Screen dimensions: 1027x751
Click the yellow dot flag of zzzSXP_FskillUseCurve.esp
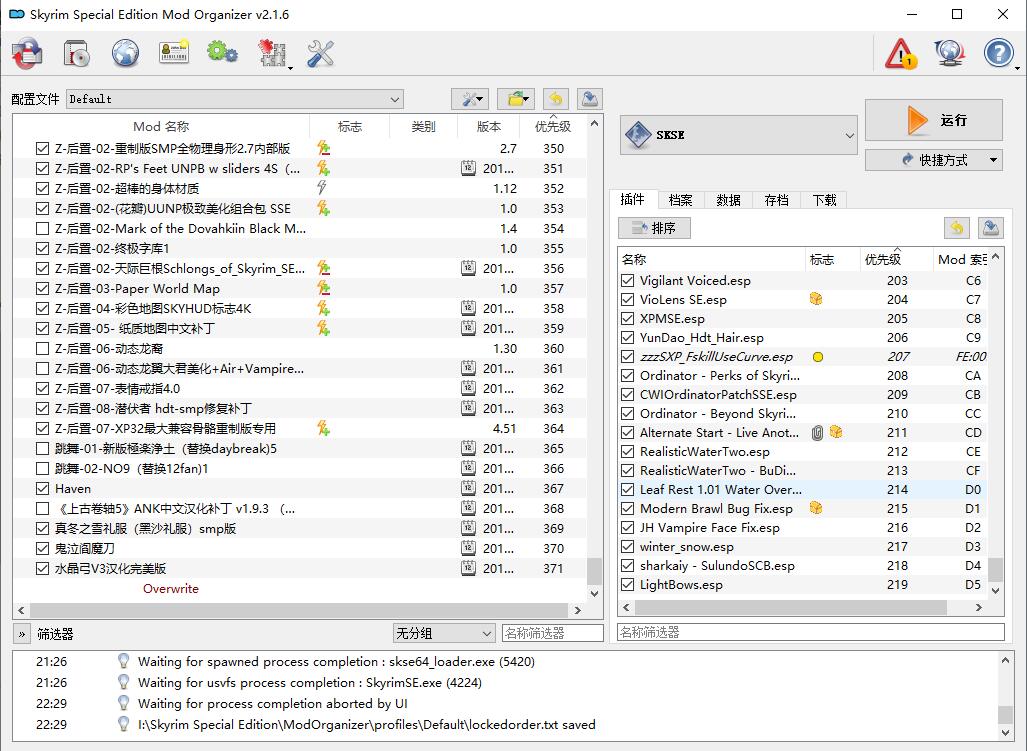tap(817, 357)
